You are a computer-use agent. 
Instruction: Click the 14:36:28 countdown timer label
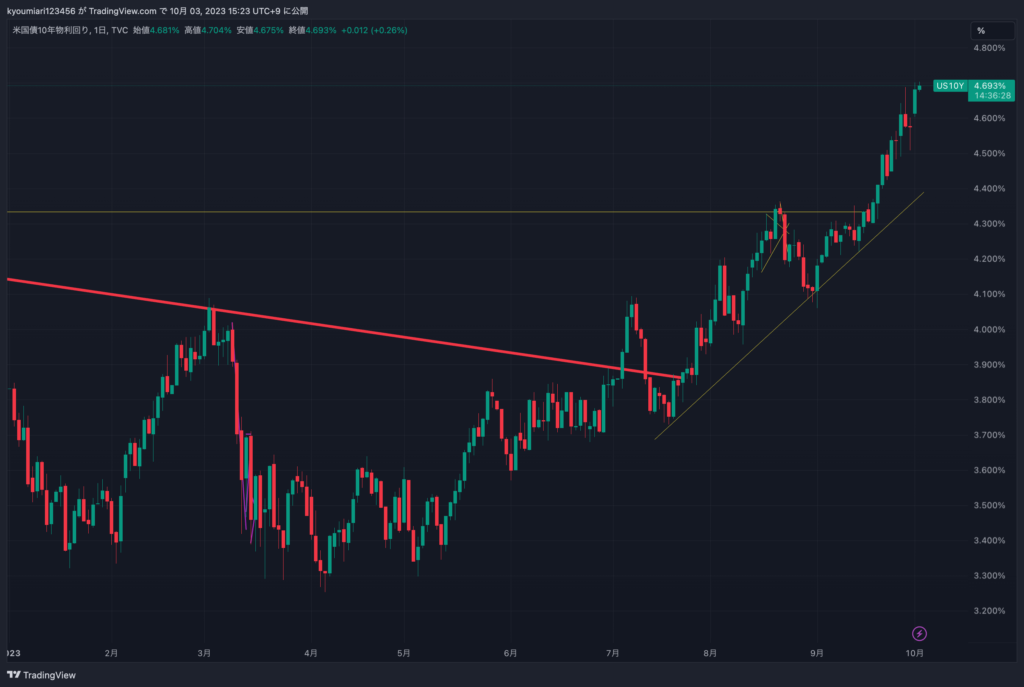click(x=992, y=96)
